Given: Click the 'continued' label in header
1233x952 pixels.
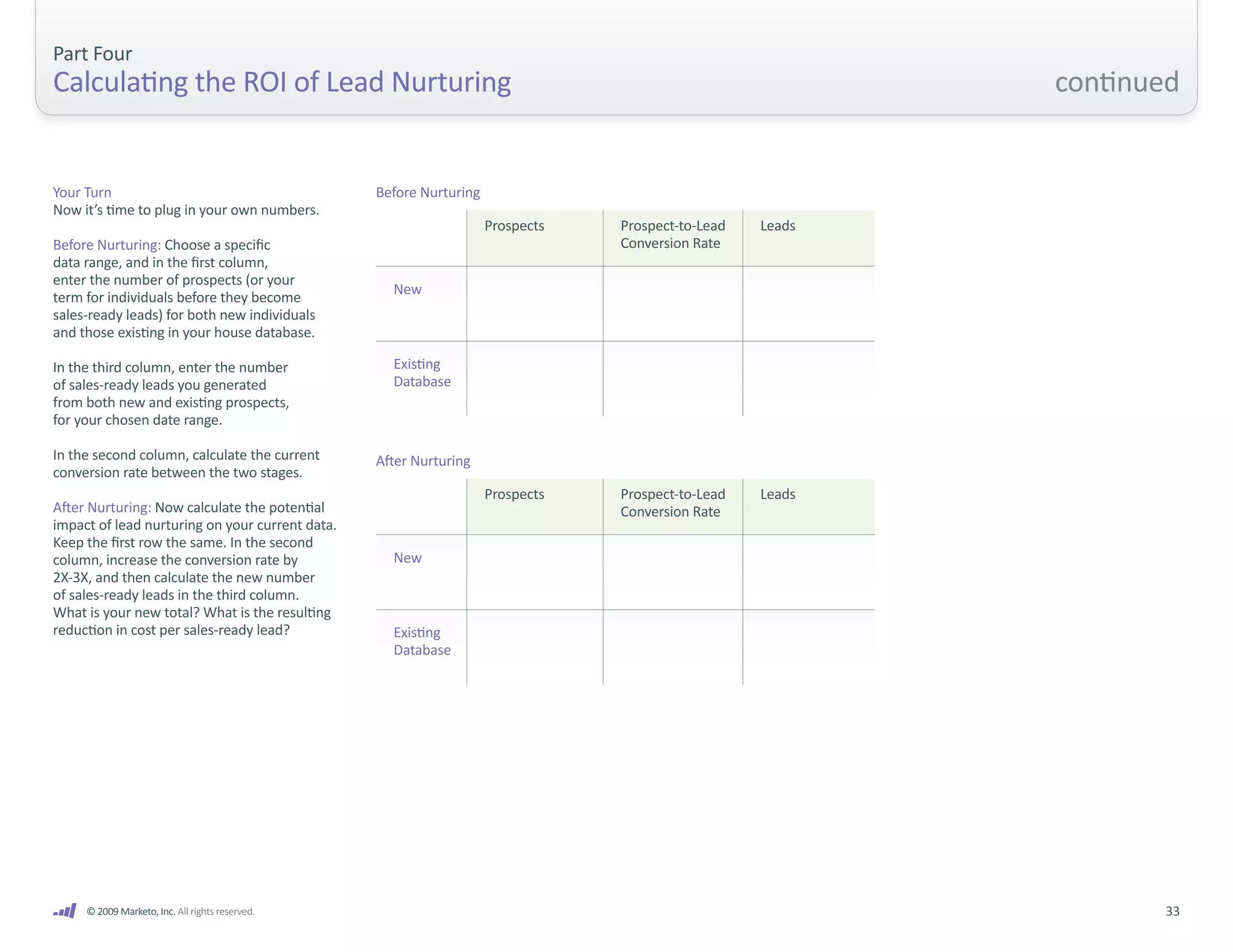Looking at the screenshot, I should [x=1117, y=82].
